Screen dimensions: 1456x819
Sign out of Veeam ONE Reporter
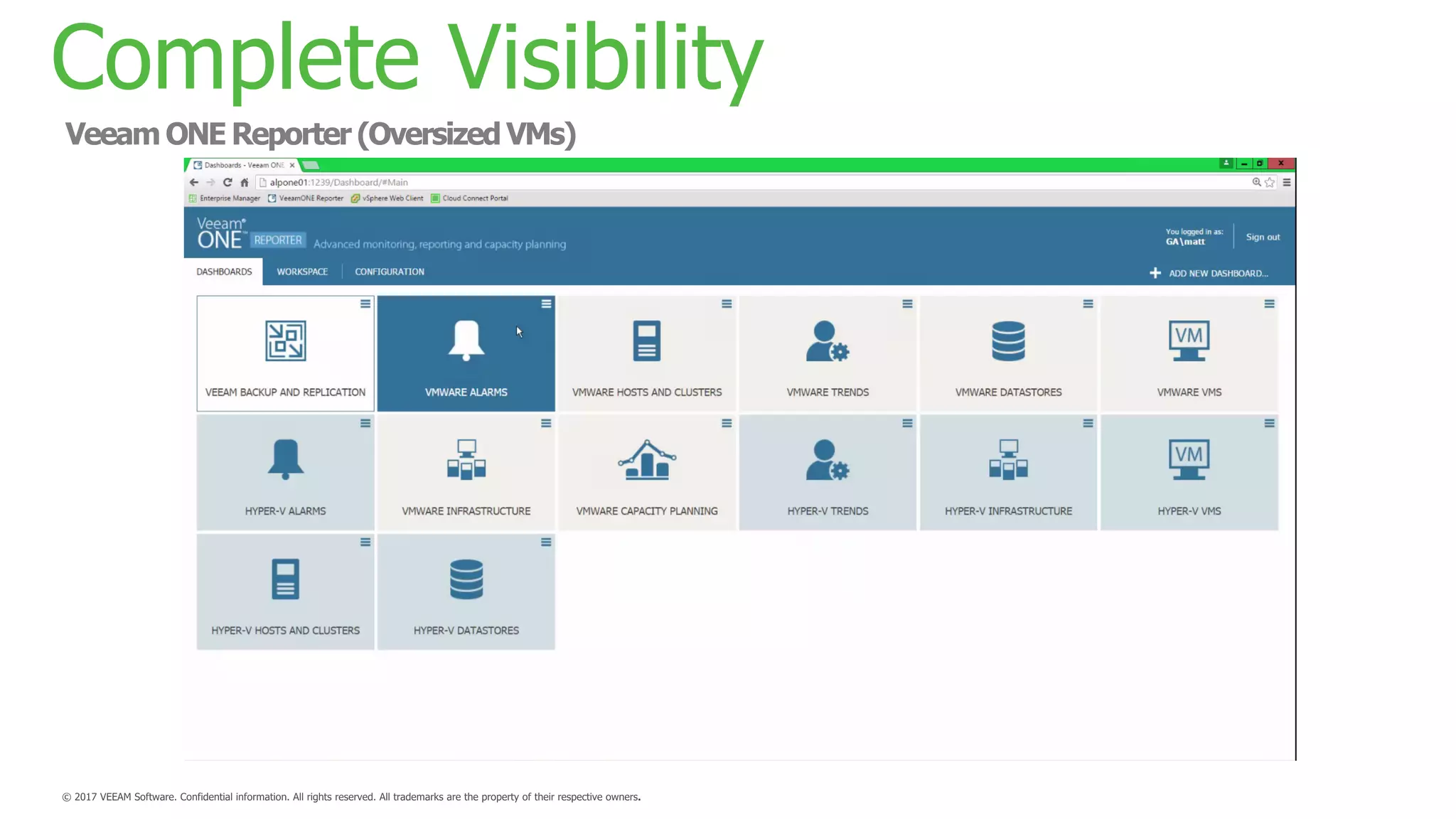pos(1263,237)
